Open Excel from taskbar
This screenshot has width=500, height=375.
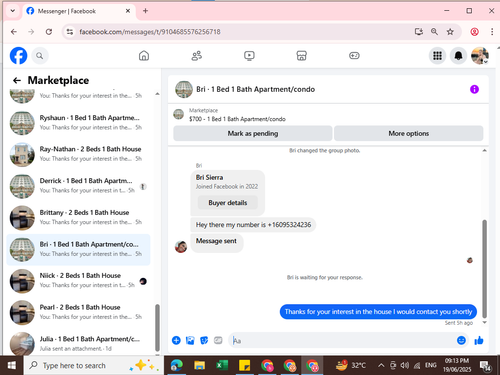tap(222, 366)
